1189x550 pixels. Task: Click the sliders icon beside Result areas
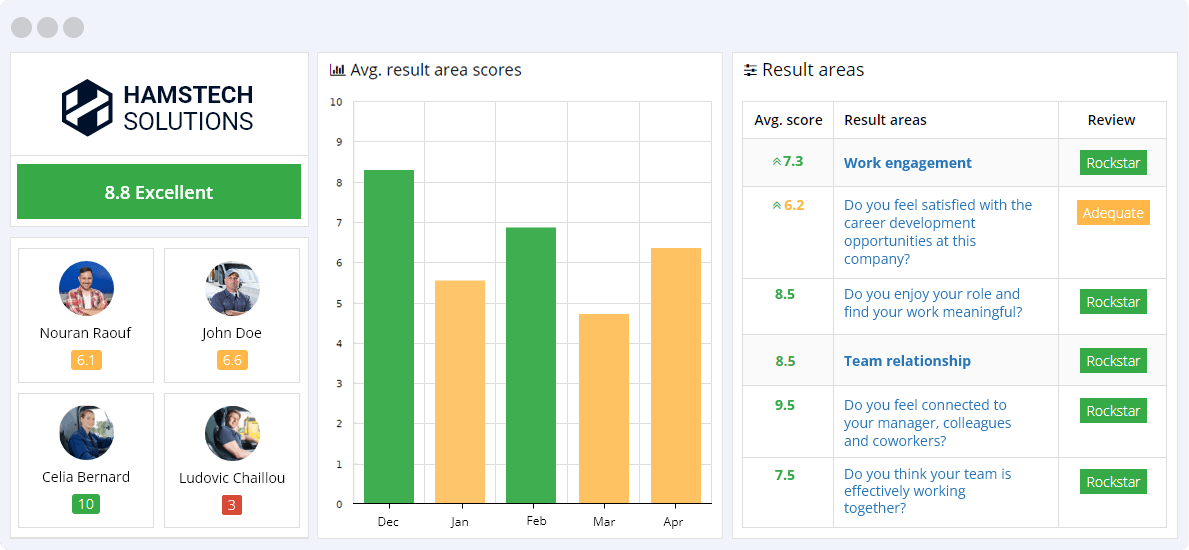pyautogui.click(x=750, y=71)
